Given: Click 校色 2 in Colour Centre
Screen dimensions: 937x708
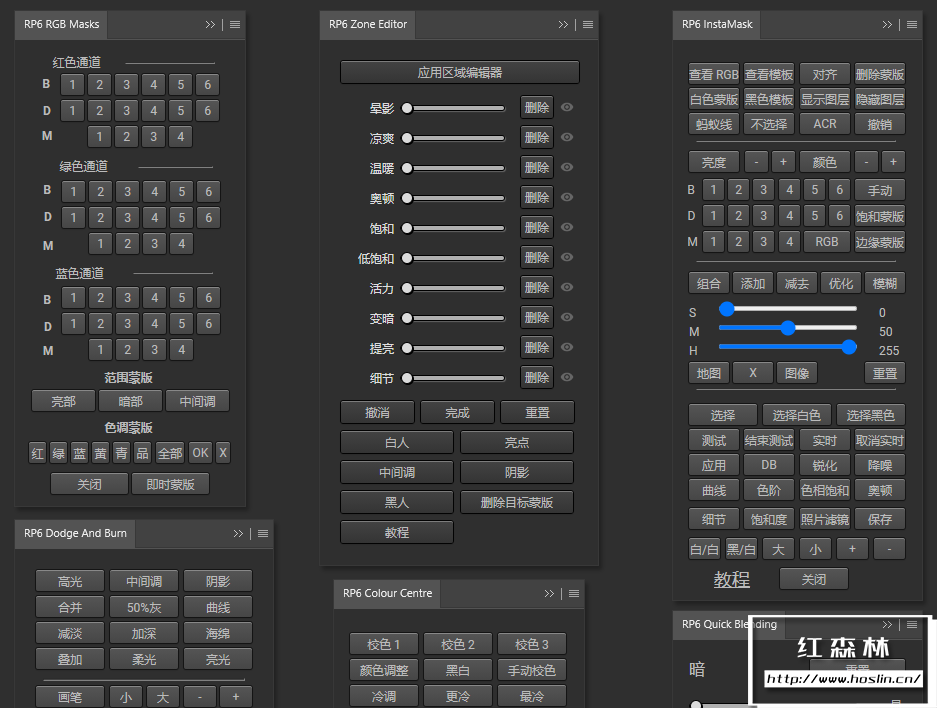Looking at the screenshot, I should coord(458,645).
